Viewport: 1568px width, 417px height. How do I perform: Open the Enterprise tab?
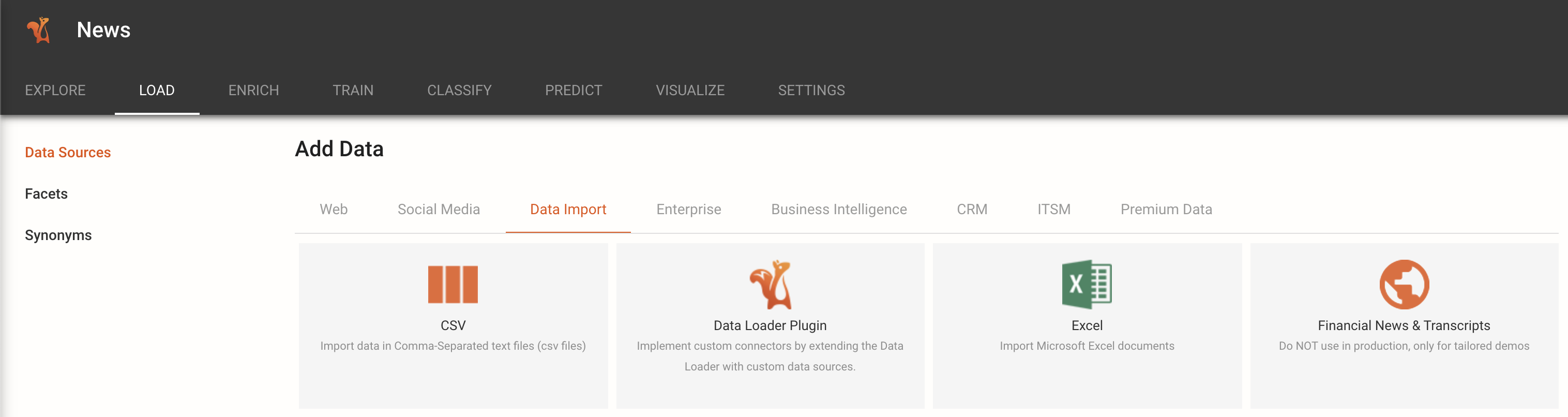pos(689,210)
